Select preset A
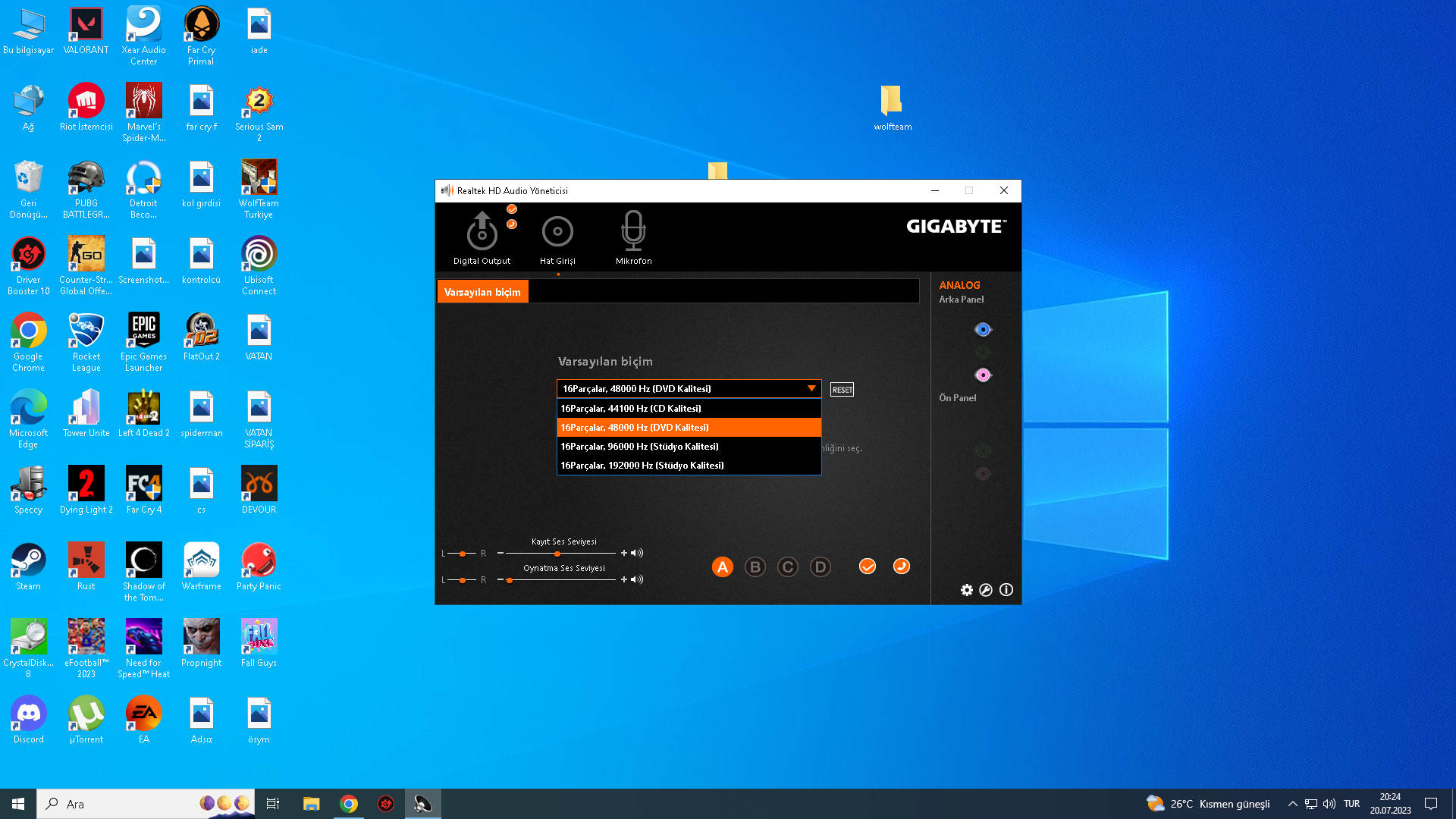Image resolution: width=1456 pixels, height=819 pixels. click(723, 566)
